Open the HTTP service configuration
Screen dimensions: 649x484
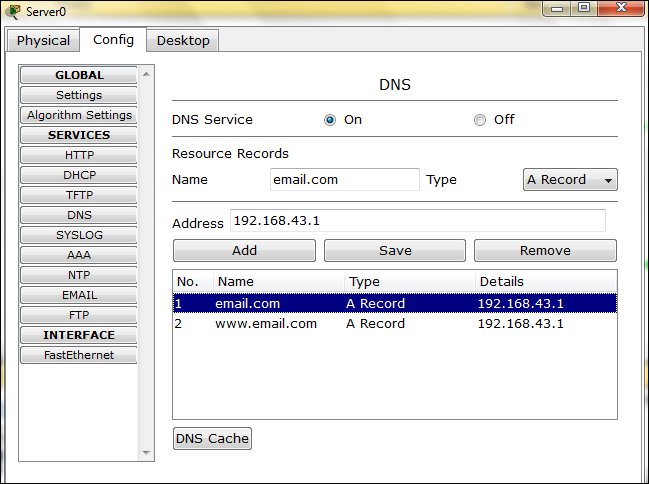coord(79,155)
